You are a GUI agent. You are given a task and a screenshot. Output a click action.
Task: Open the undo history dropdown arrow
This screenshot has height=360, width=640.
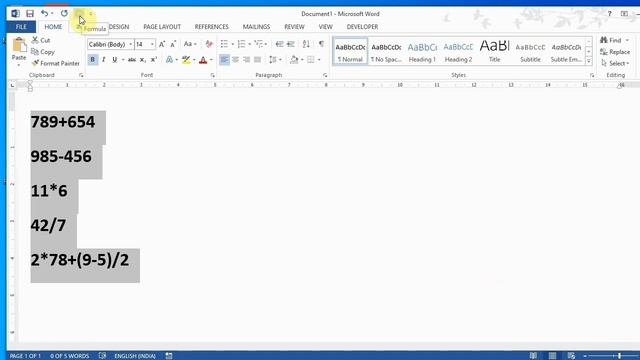tap(52, 13)
